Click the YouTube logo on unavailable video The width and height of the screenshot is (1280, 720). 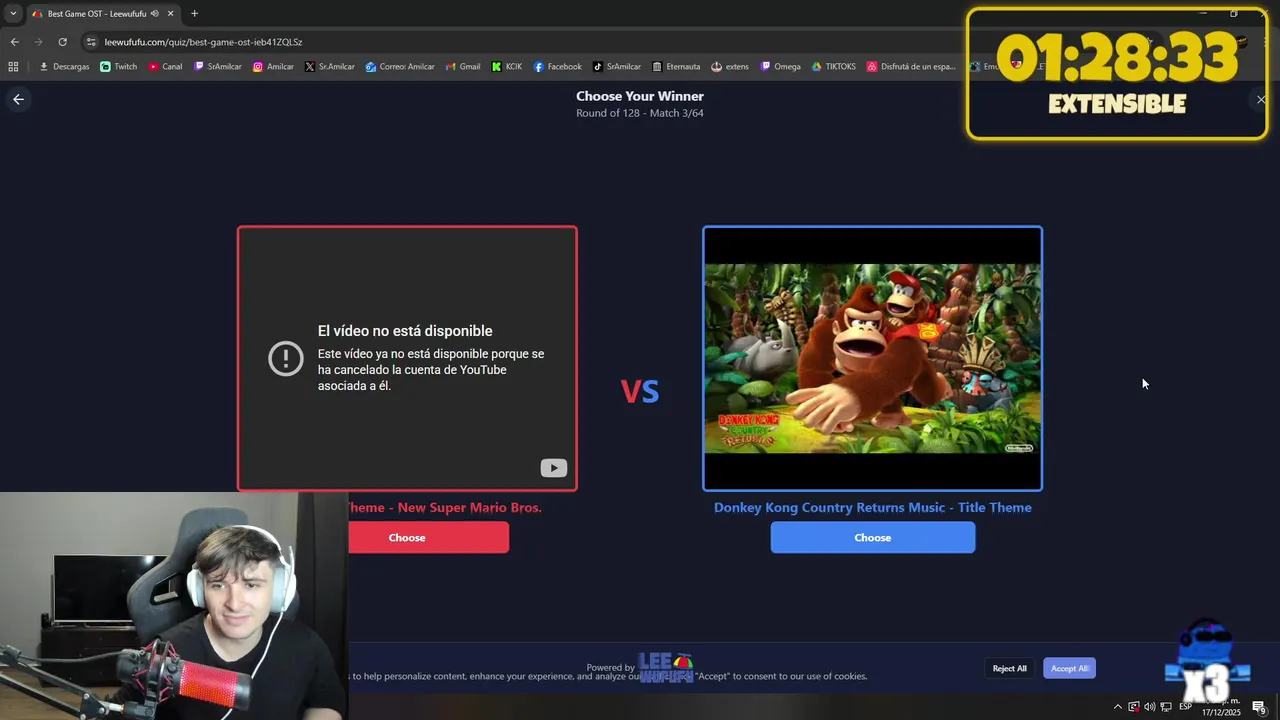[554, 468]
